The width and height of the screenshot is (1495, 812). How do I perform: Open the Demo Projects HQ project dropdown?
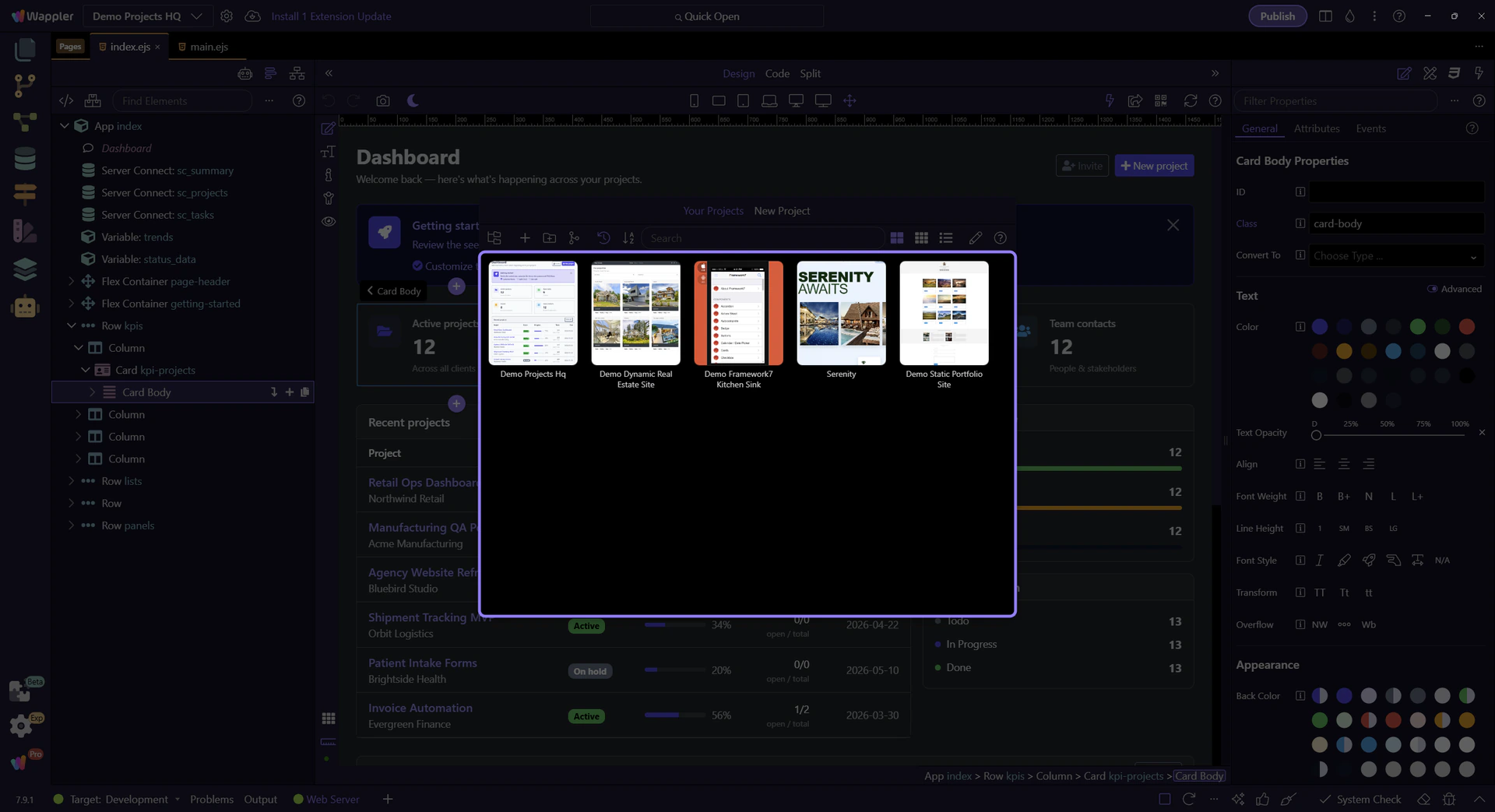pos(147,16)
